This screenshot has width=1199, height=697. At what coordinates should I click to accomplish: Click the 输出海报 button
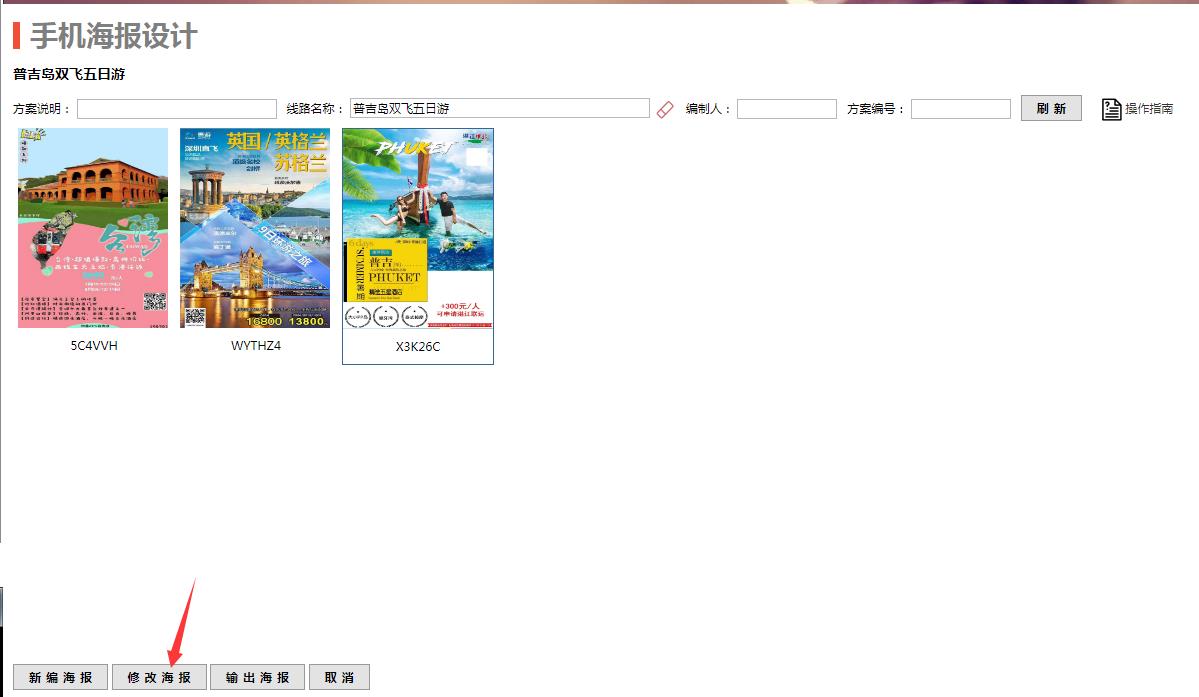pos(258,677)
